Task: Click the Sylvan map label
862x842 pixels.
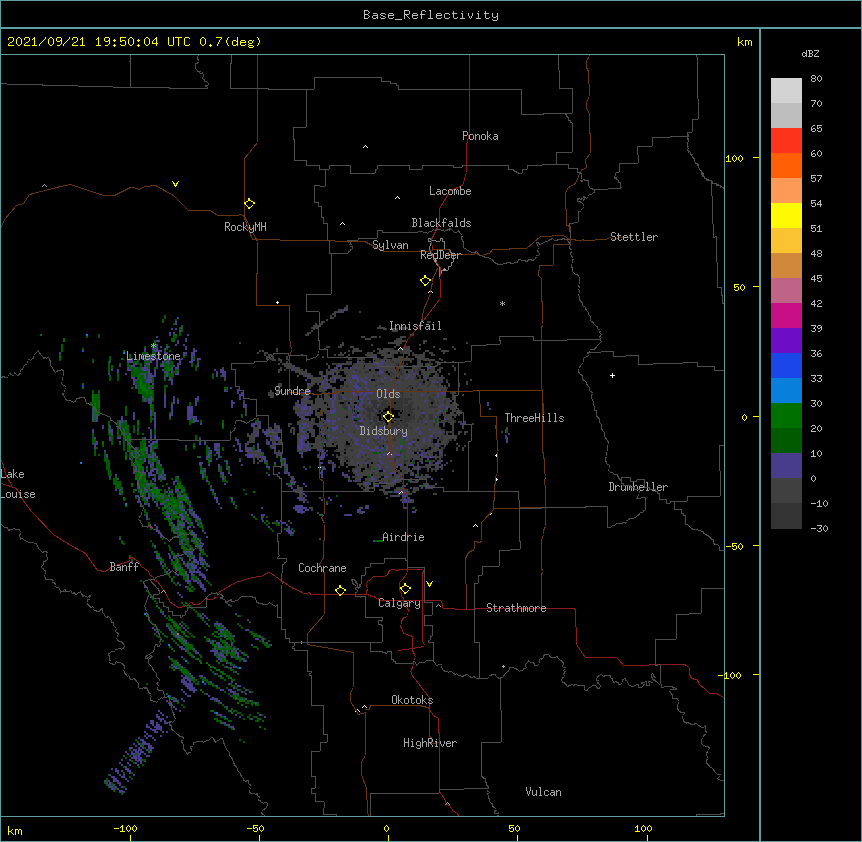Action: click(390, 245)
